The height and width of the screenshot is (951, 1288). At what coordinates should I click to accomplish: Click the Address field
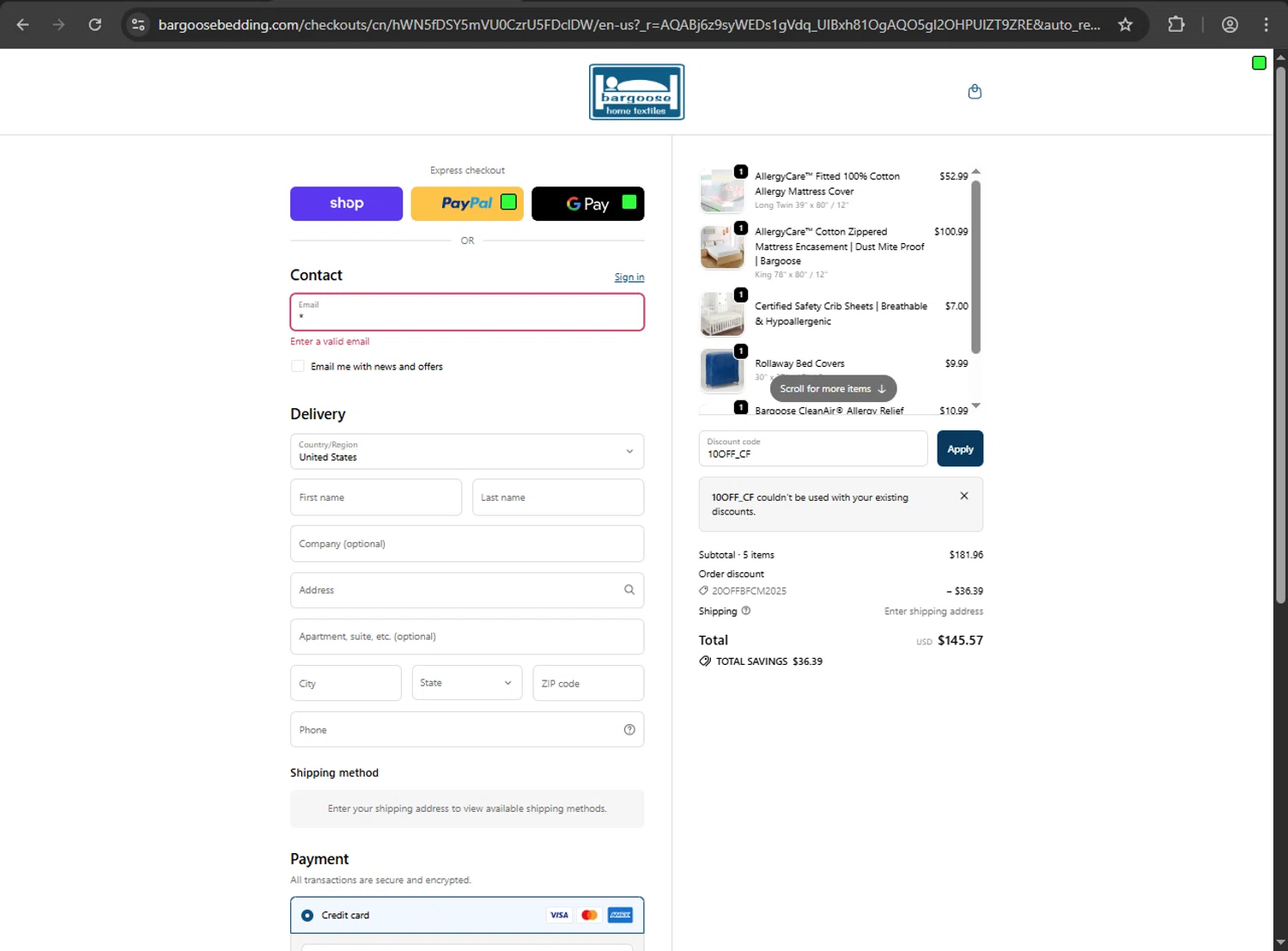[467, 590]
